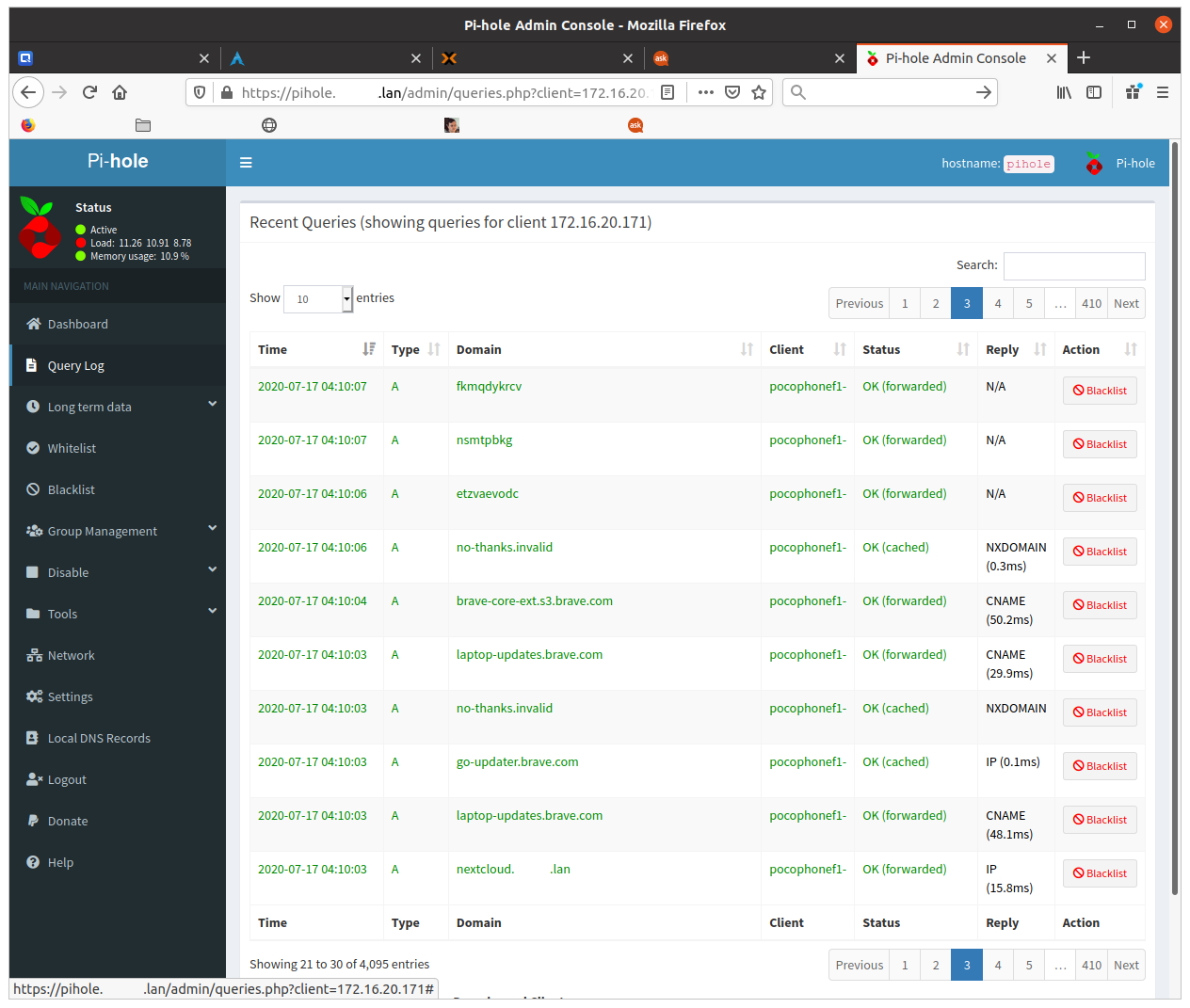
Task: Open Settings in Pi-hole sidebar
Action: pyautogui.click(x=118, y=696)
